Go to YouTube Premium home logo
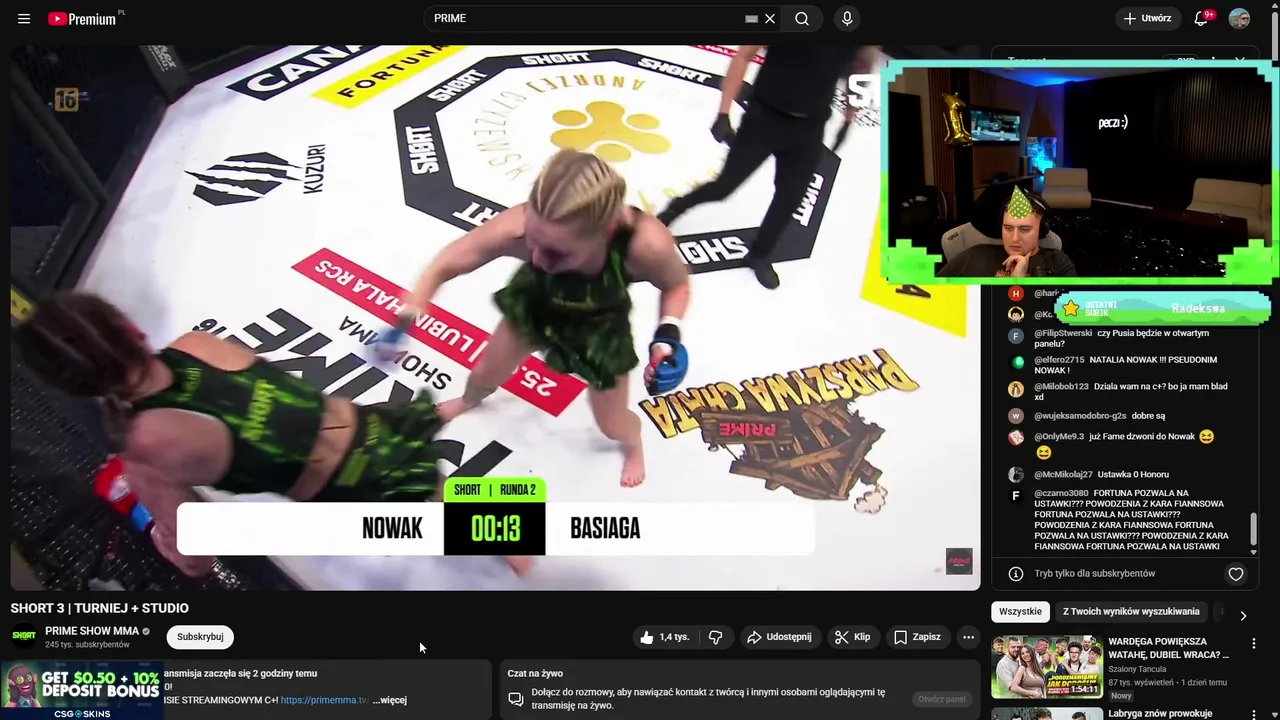The width and height of the screenshot is (1280, 720). pos(82,18)
